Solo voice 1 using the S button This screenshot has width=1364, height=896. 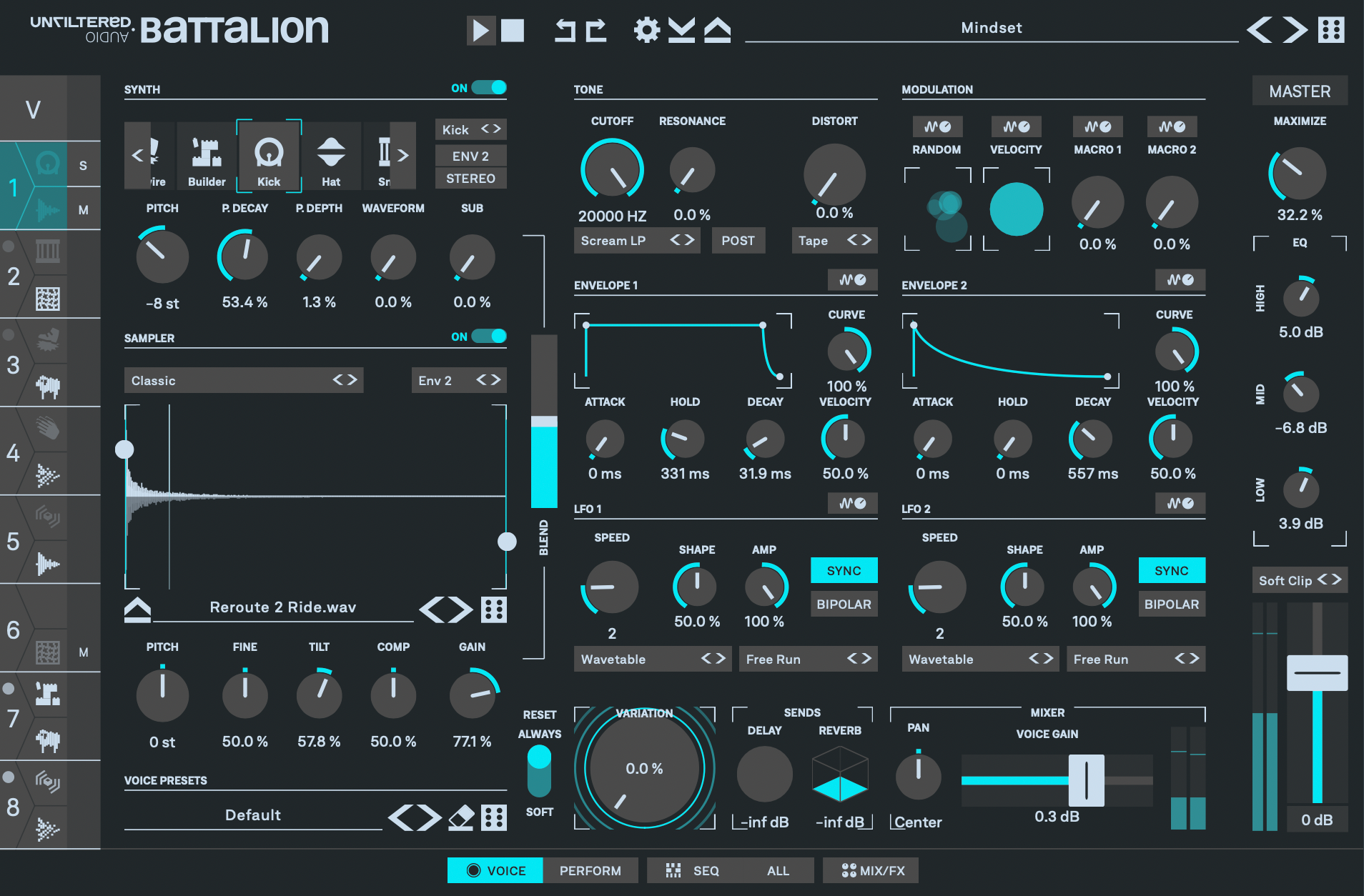click(x=84, y=164)
